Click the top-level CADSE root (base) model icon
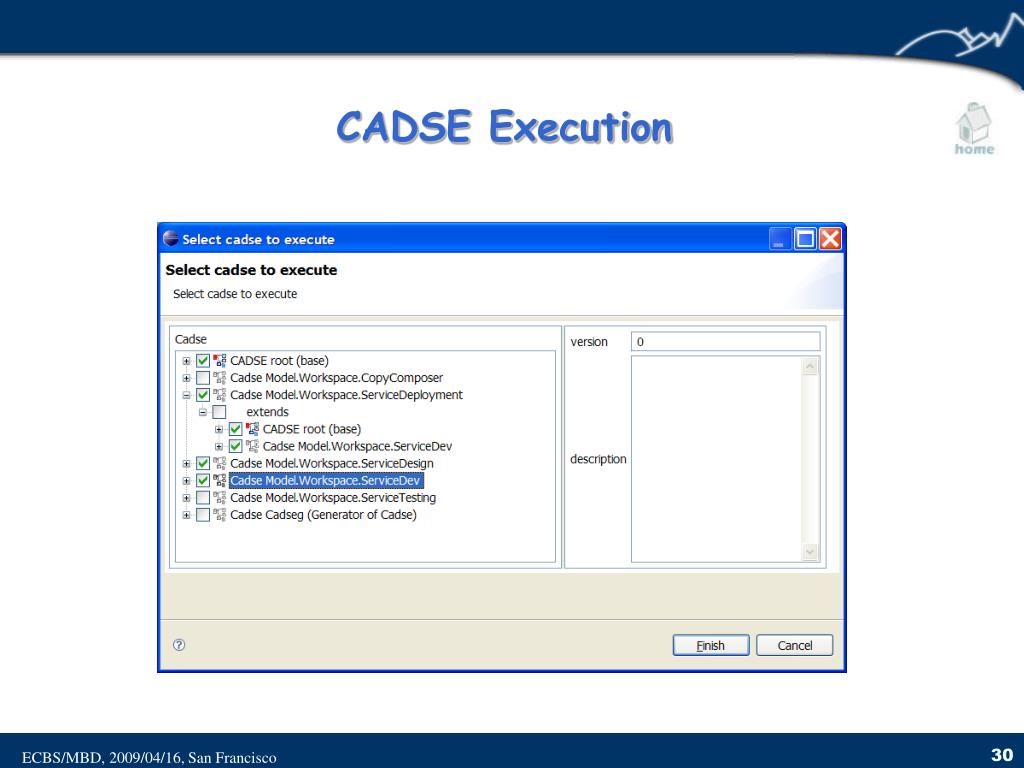The width and height of the screenshot is (1024, 768). tap(219, 360)
